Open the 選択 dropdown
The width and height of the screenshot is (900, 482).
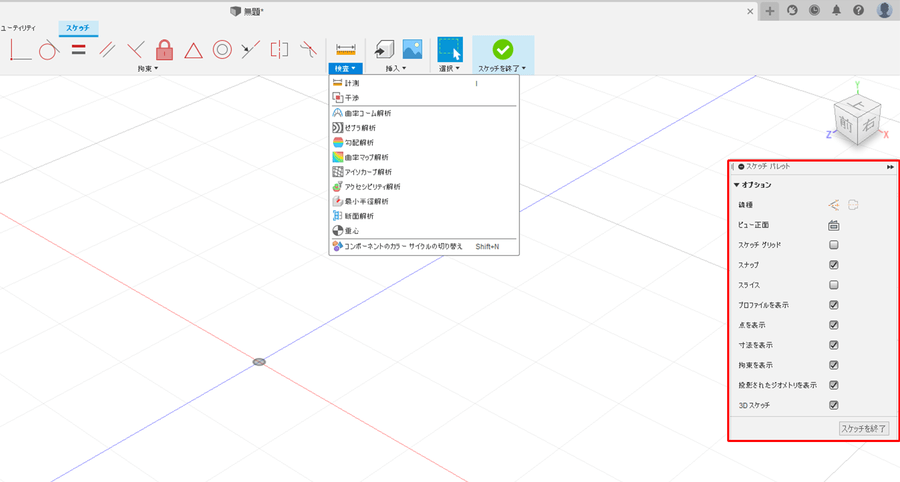449,69
